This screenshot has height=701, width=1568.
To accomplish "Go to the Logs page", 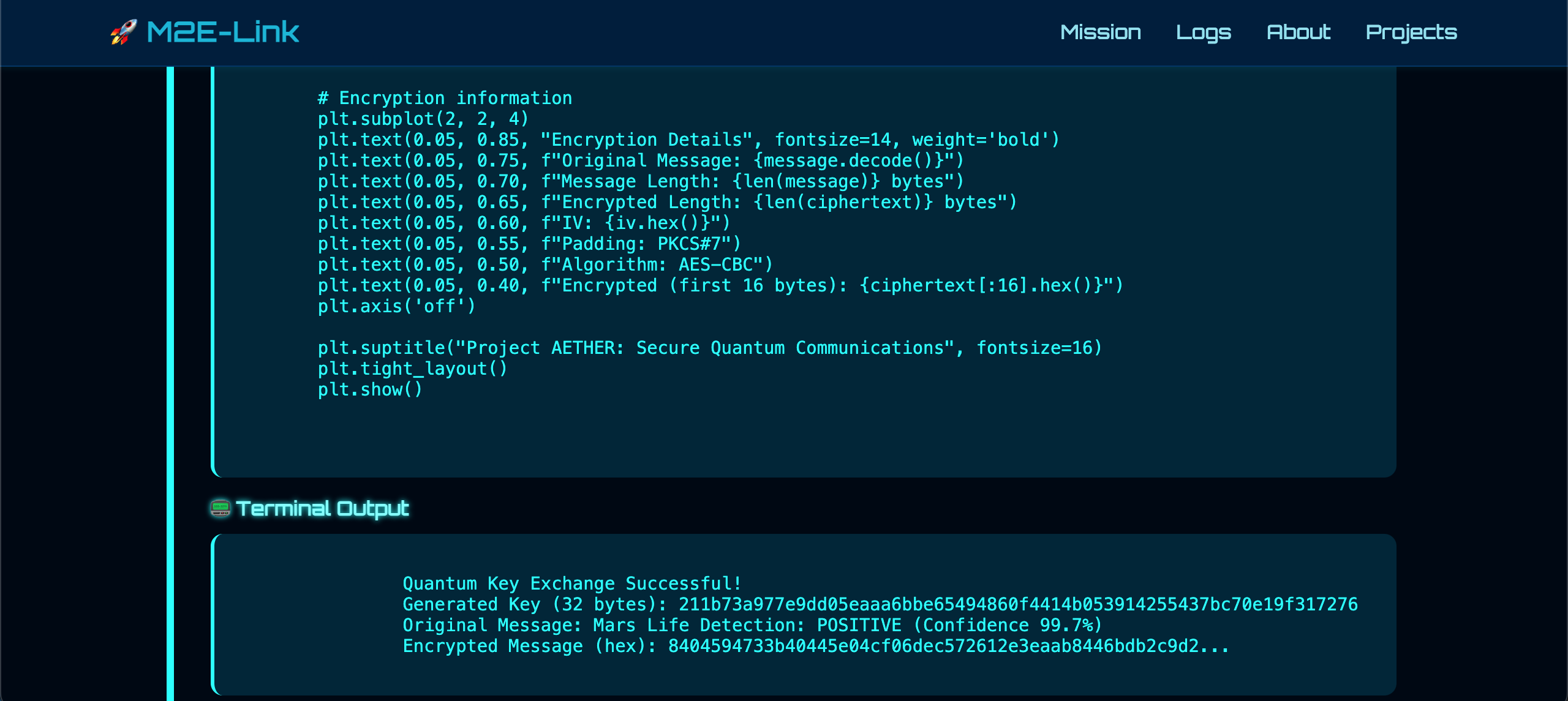I will [x=1203, y=32].
